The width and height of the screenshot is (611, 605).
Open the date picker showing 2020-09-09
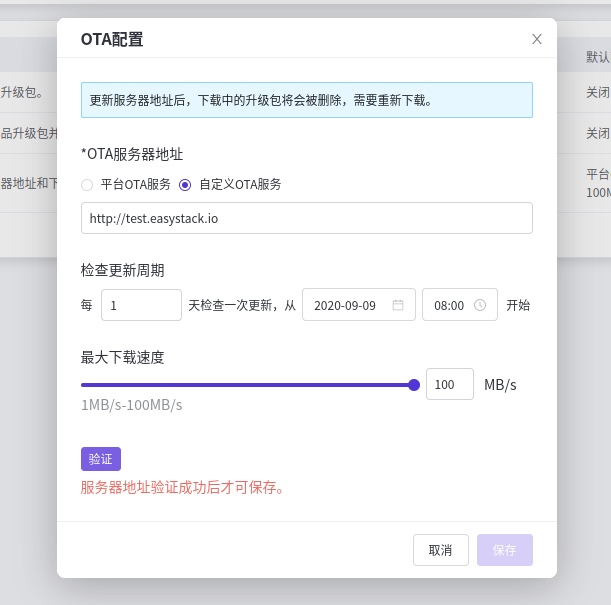(x=350, y=305)
